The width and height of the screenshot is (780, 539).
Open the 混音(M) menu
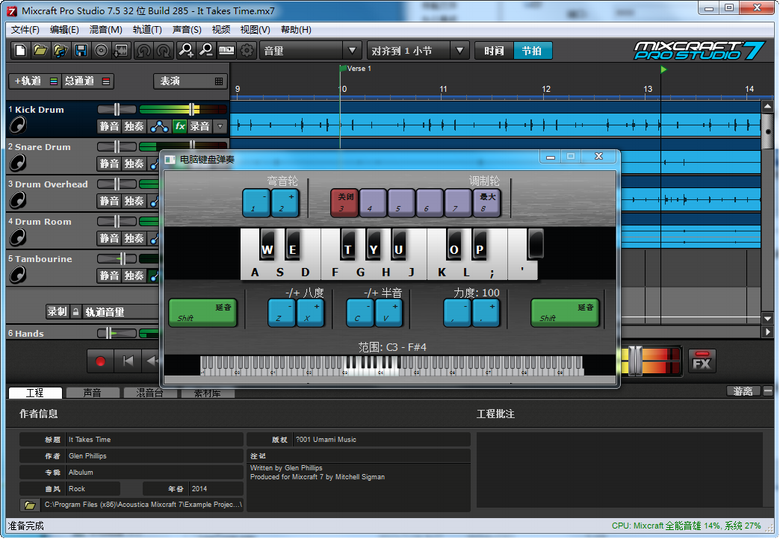(x=105, y=30)
